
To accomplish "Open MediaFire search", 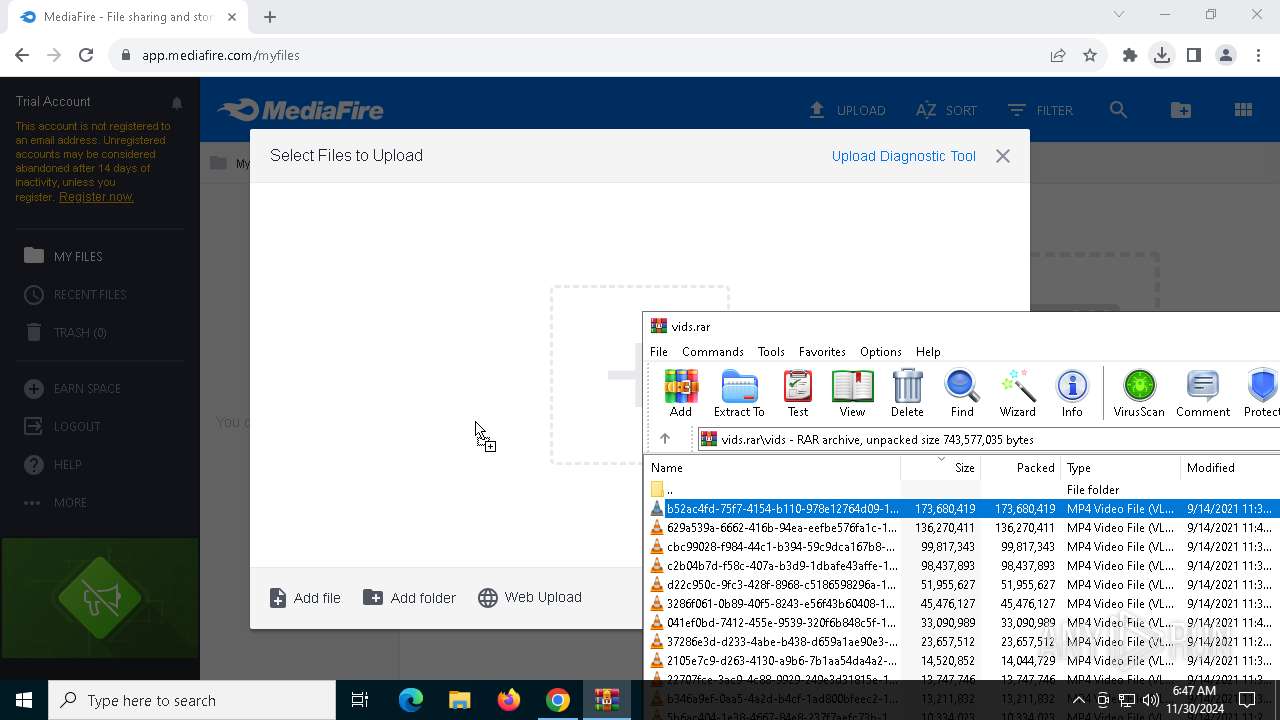I will 1118,110.
